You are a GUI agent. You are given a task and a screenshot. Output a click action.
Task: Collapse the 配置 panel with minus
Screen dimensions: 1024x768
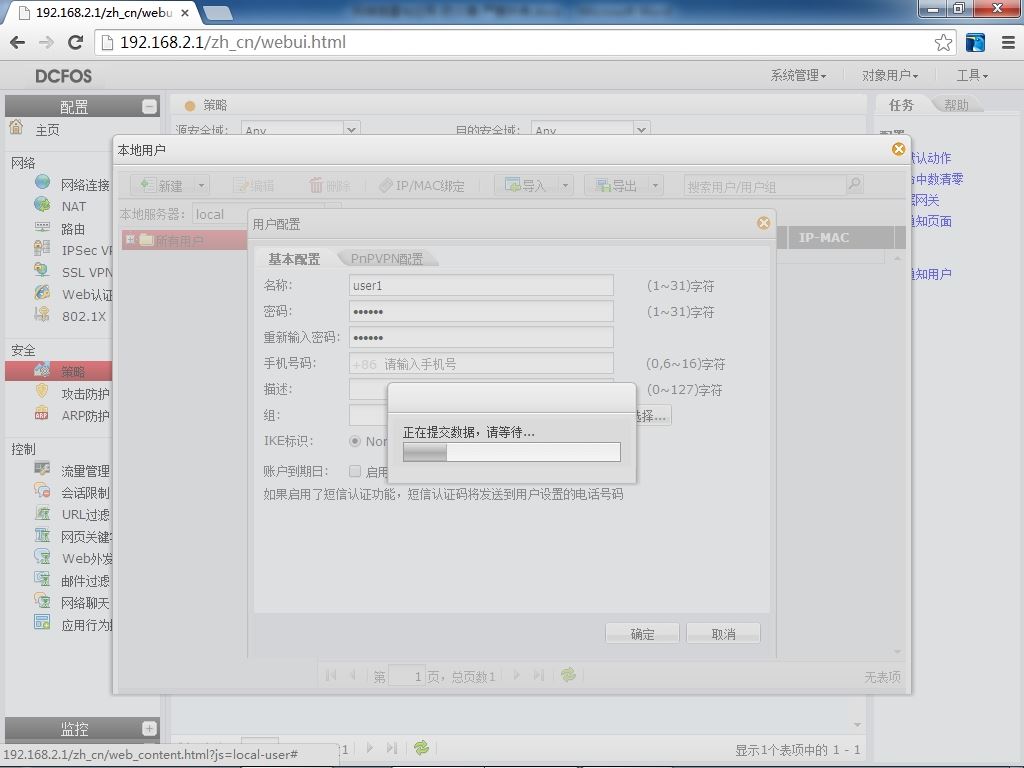point(149,106)
